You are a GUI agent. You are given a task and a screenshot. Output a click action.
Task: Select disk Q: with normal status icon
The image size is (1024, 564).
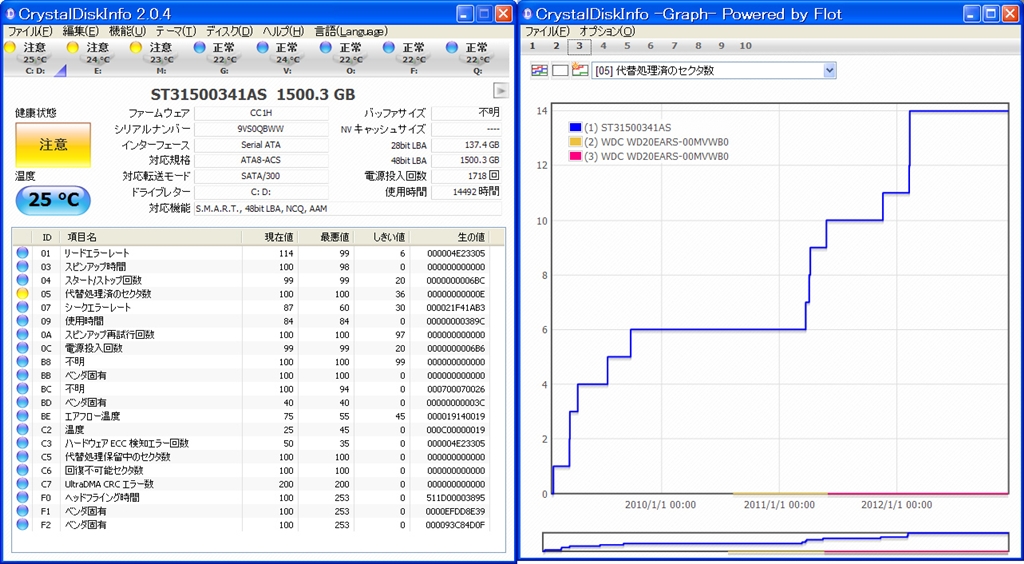click(x=477, y=57)
